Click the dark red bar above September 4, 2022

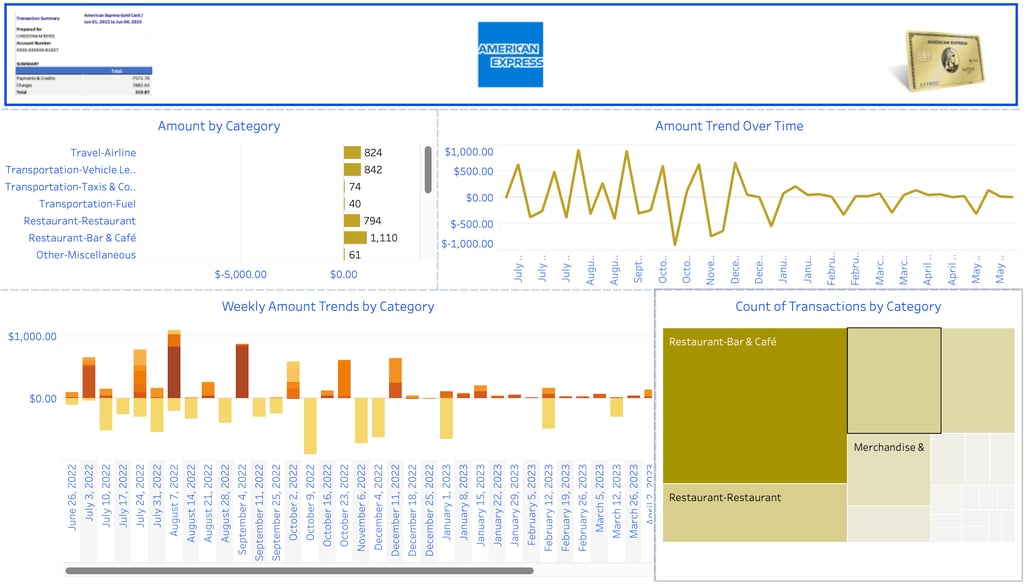tap(242, 371)
